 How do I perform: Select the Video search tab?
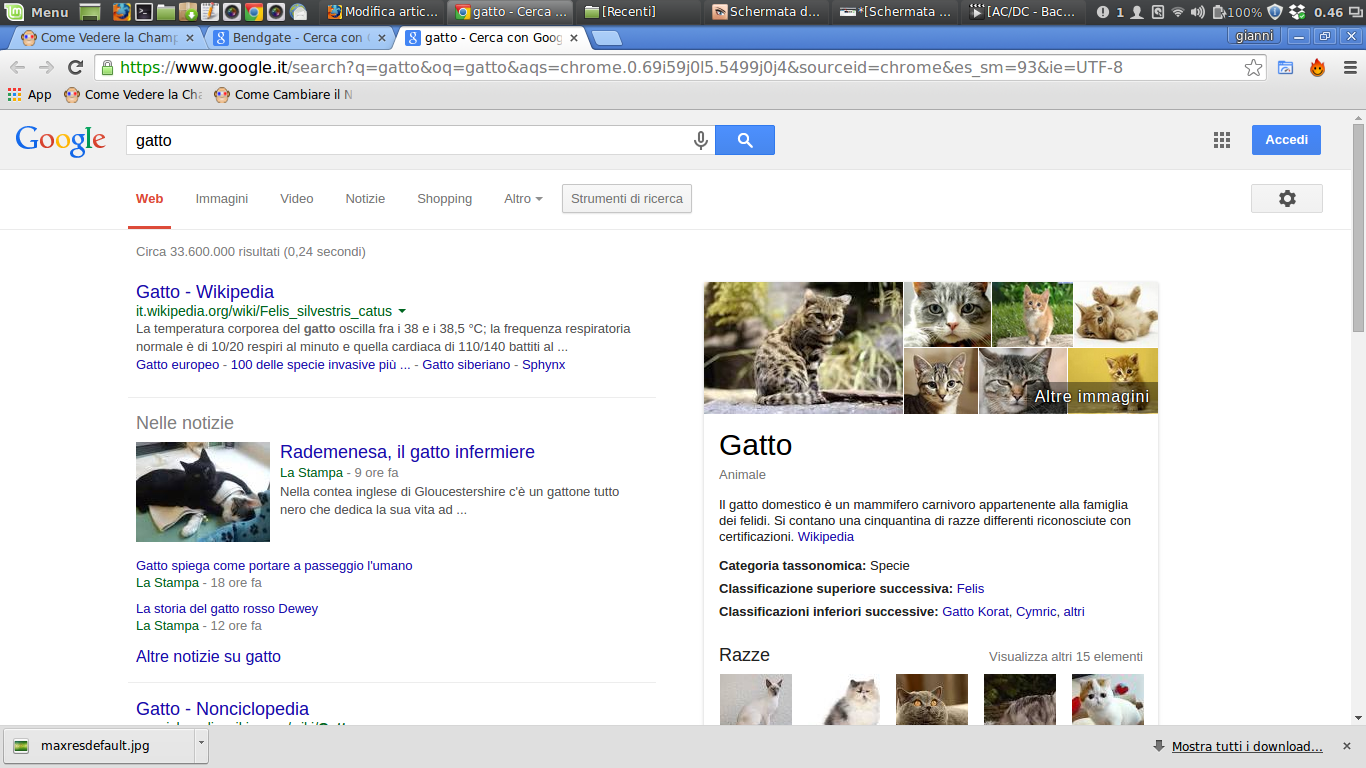297,198
